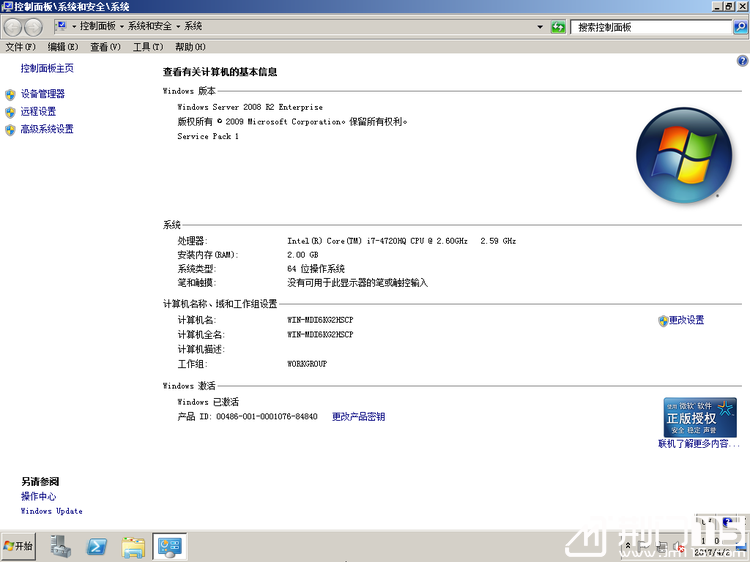
Task: Click the 2.00 GB memory value
Action: pos(303,255)
